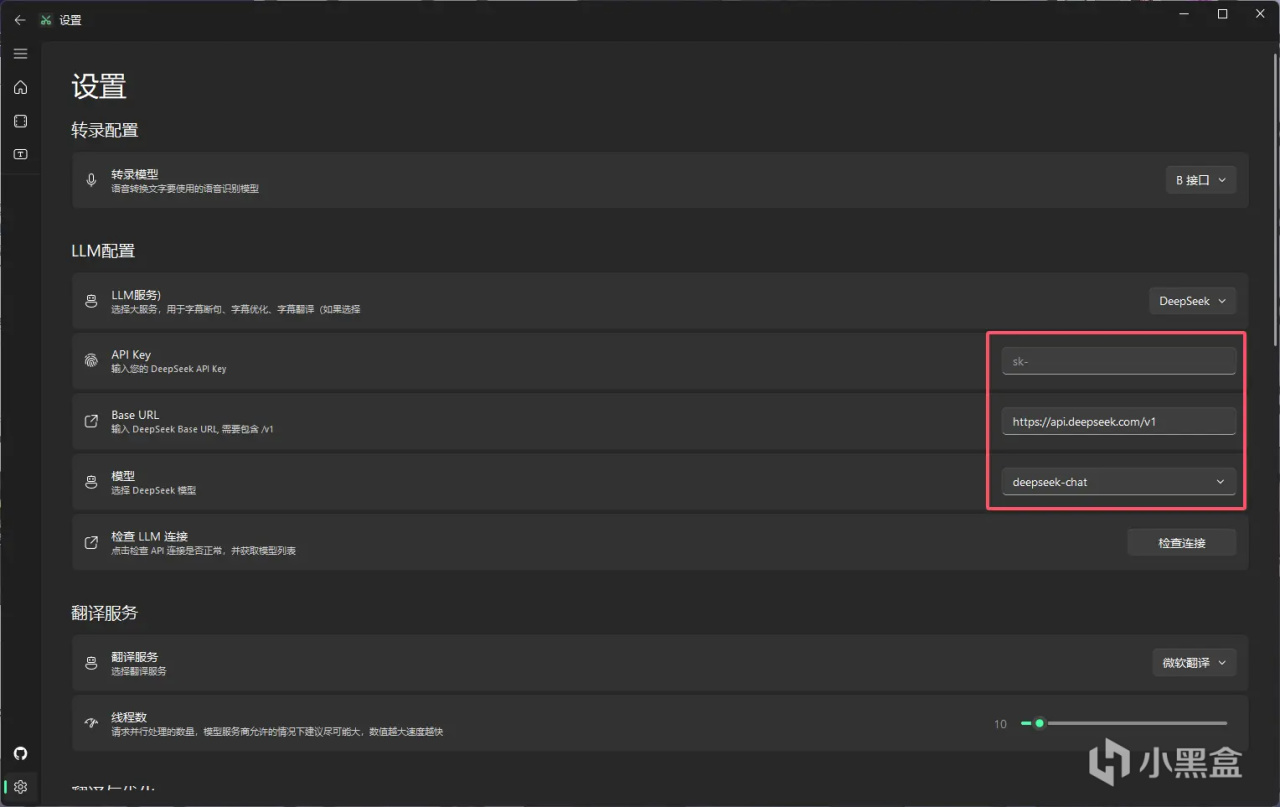
Task: Go back using the title bar arrow
Action: coord(20,20)
